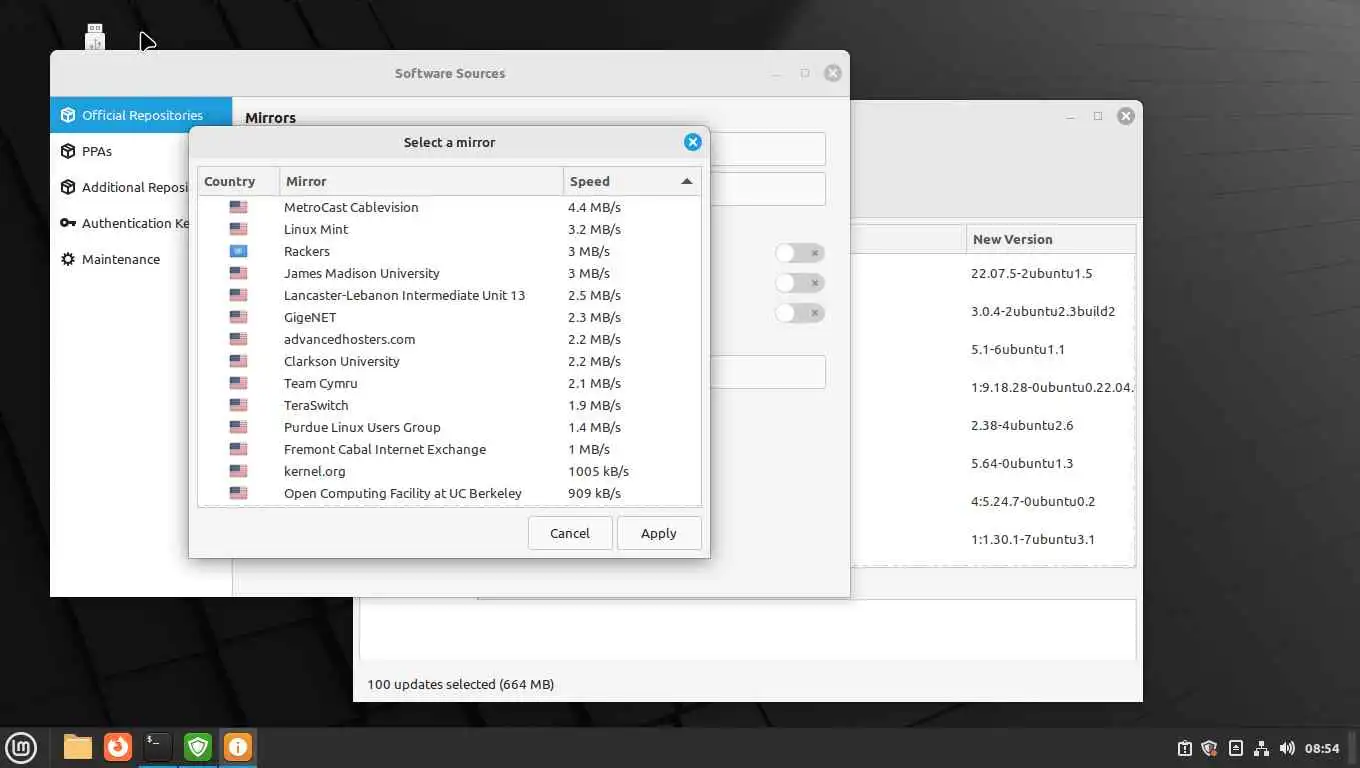Click the 4.4 MB/s speed cell
This screenshot has height=768, width=1360.
tap(594, 207)
